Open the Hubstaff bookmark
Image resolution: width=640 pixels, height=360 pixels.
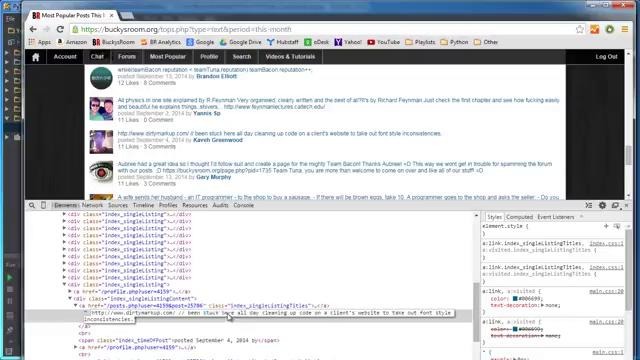[x=282, y=42]
